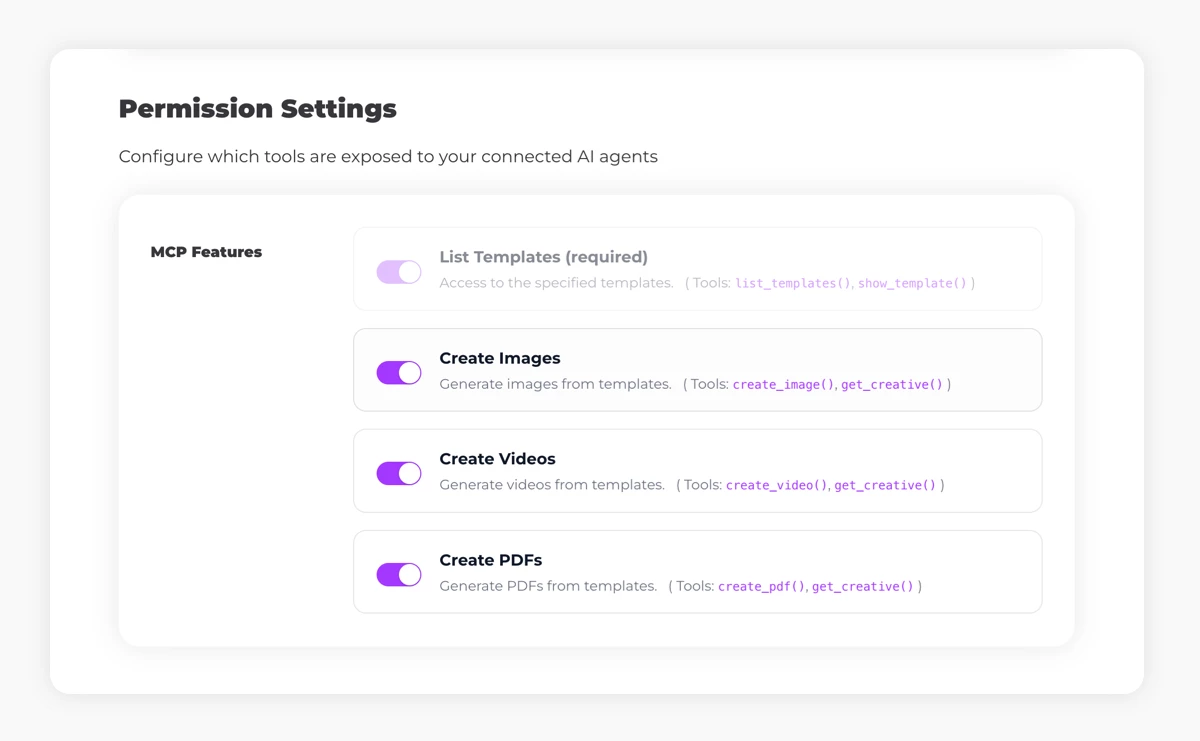Click the "Create PDFs" feature title

[491, 560]
